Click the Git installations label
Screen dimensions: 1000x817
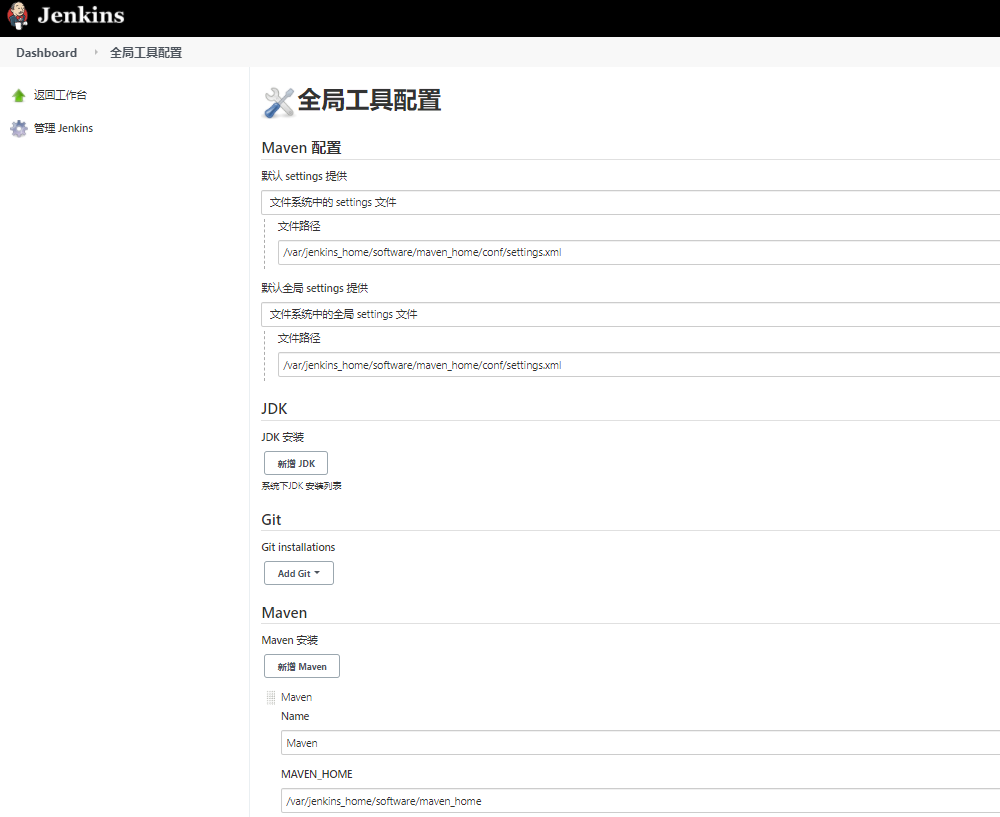point(298,547)
